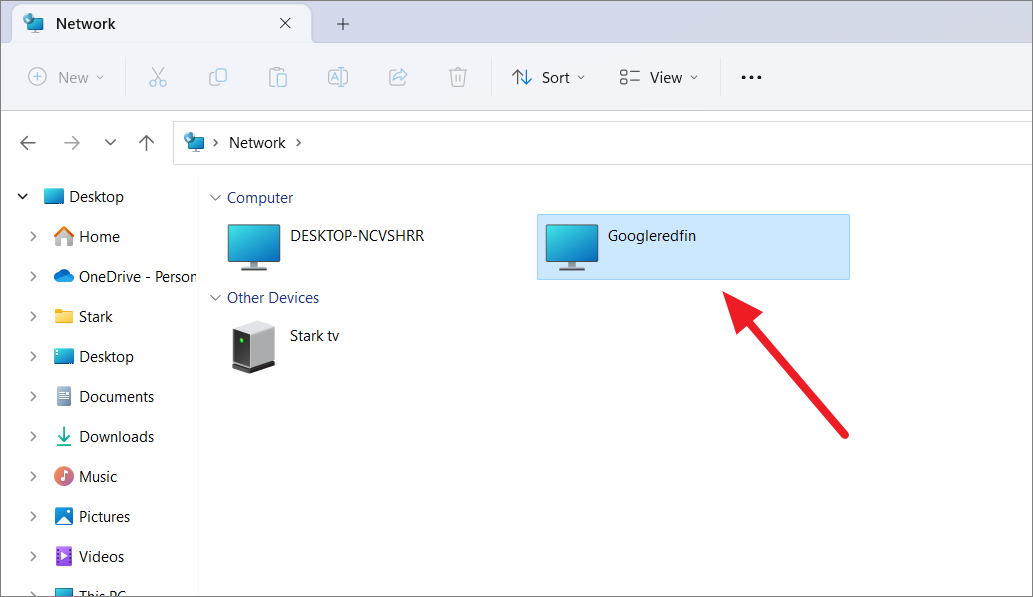Viewport: 1033px width, 597px height.
Task: Expand the Music tree node
Action: 33,476
